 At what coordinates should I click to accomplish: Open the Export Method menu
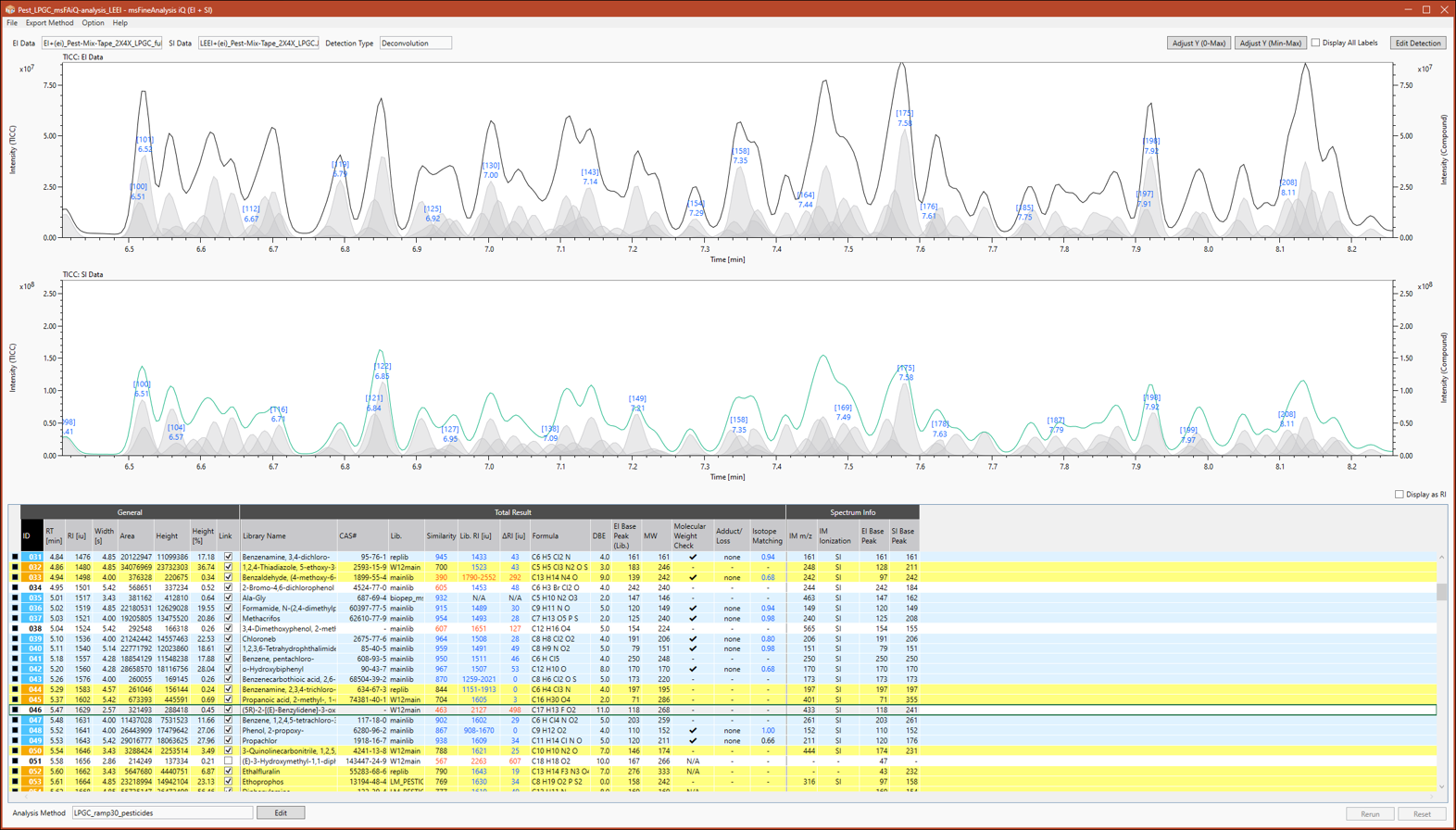point(49,23)
